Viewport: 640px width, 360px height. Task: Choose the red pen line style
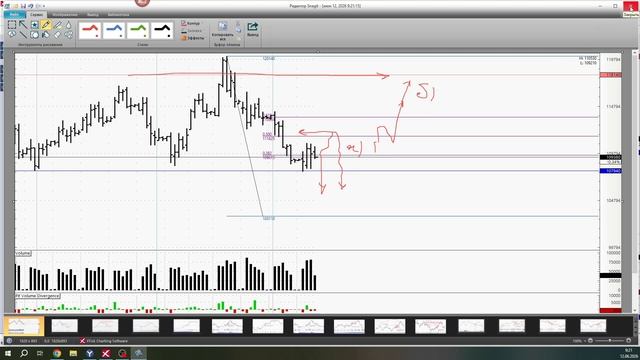click(x=90, y=31)
